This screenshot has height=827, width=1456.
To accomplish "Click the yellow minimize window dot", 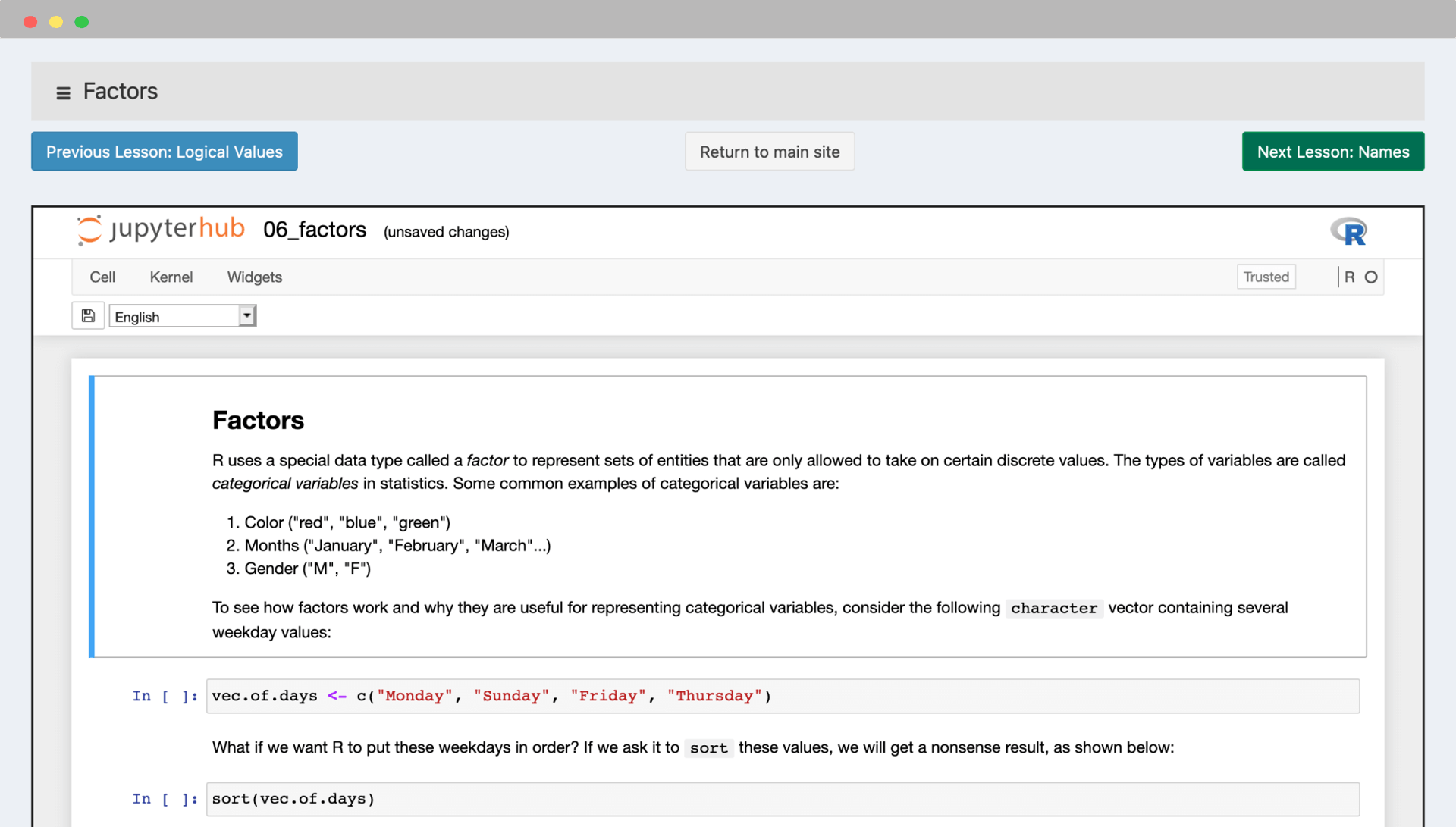I will coord(56,22).
